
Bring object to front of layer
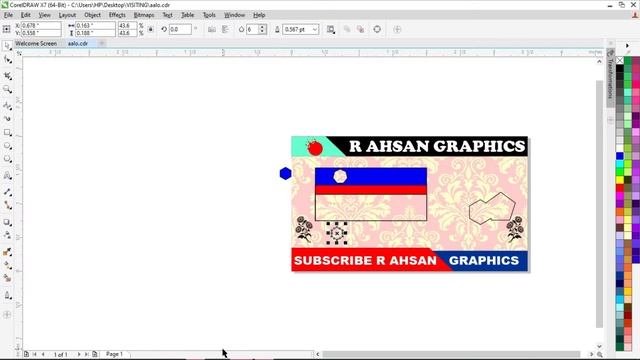tap(347, 29)
